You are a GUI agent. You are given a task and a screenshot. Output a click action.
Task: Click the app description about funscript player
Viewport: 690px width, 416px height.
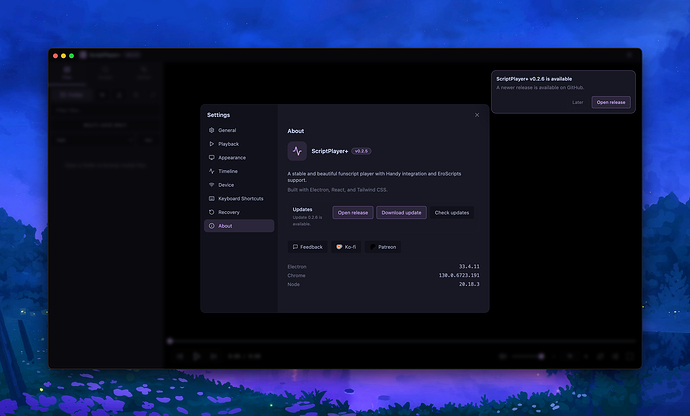point(374,177)
